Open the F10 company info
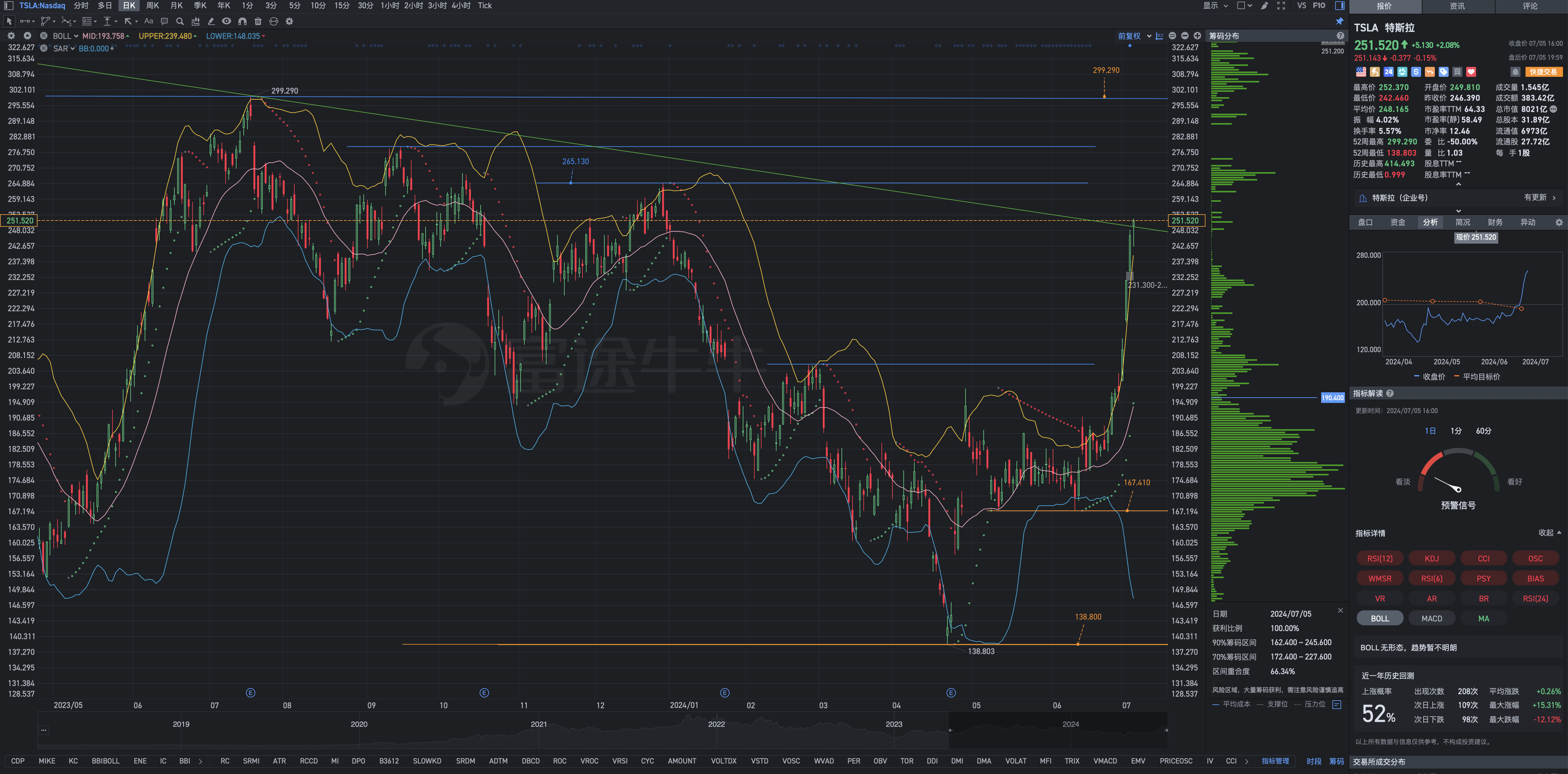 [x=1319, y=6]
